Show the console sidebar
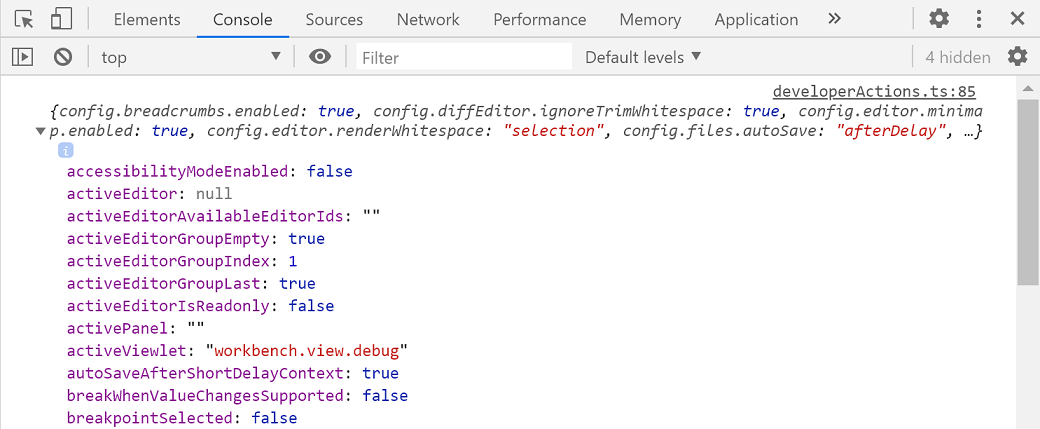Image resolution: width=1040 pixels, height=429 pixels. 23,57
